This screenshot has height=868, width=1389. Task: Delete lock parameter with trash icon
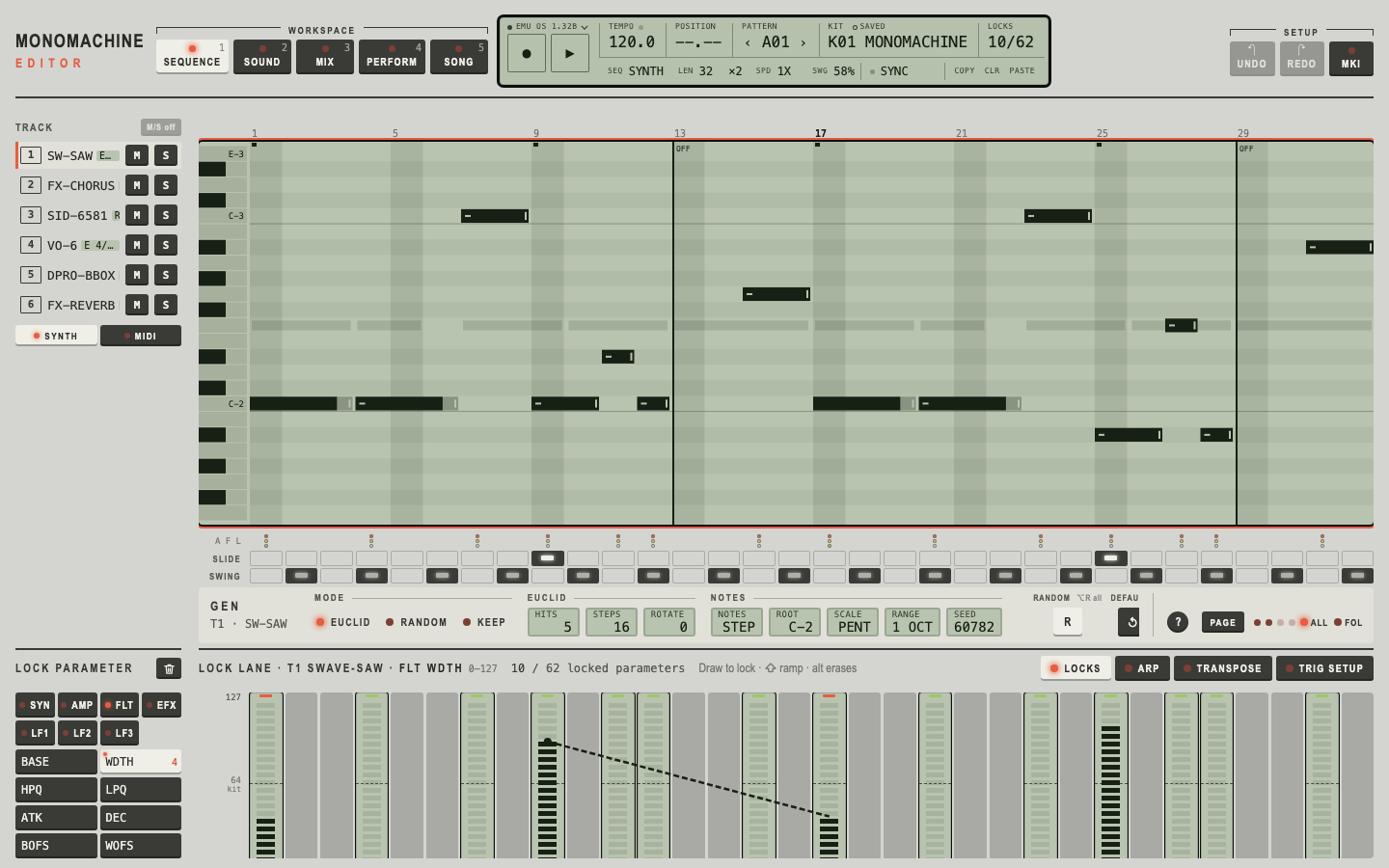point(169,668)
